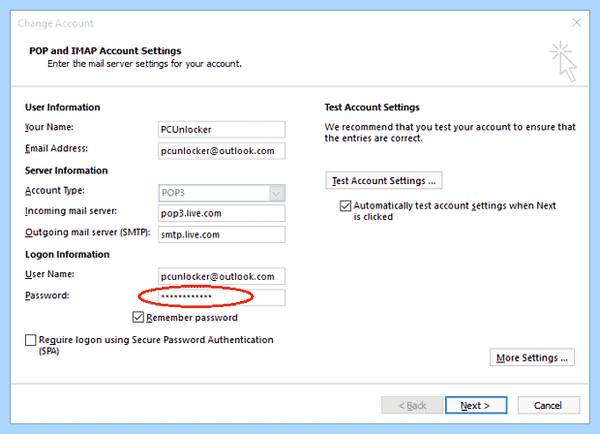Click the 'We recommend that you test' paragraph

click(450, 132)
